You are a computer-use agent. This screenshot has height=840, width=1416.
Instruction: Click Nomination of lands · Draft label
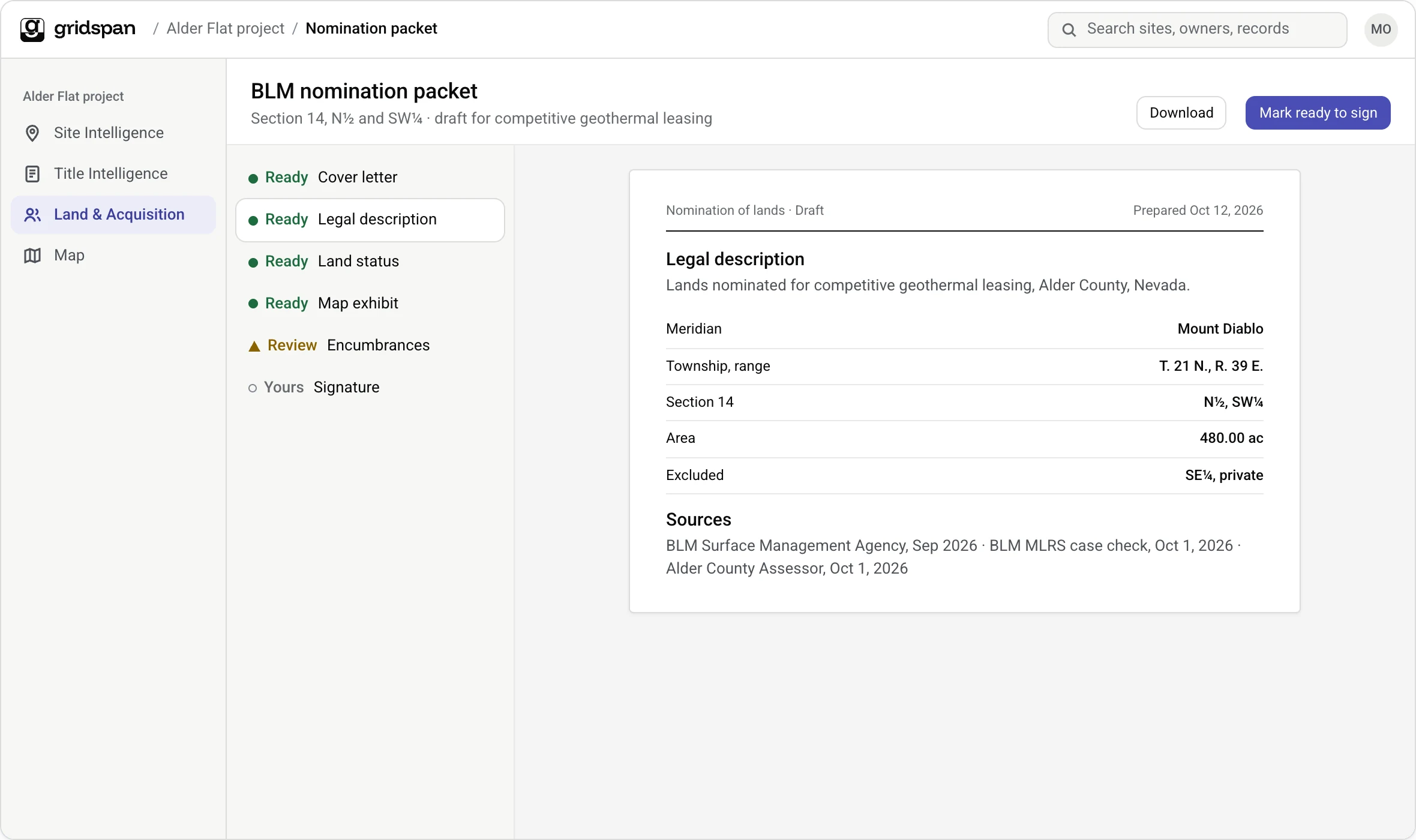pyautogui.click(x=745, y=211)
